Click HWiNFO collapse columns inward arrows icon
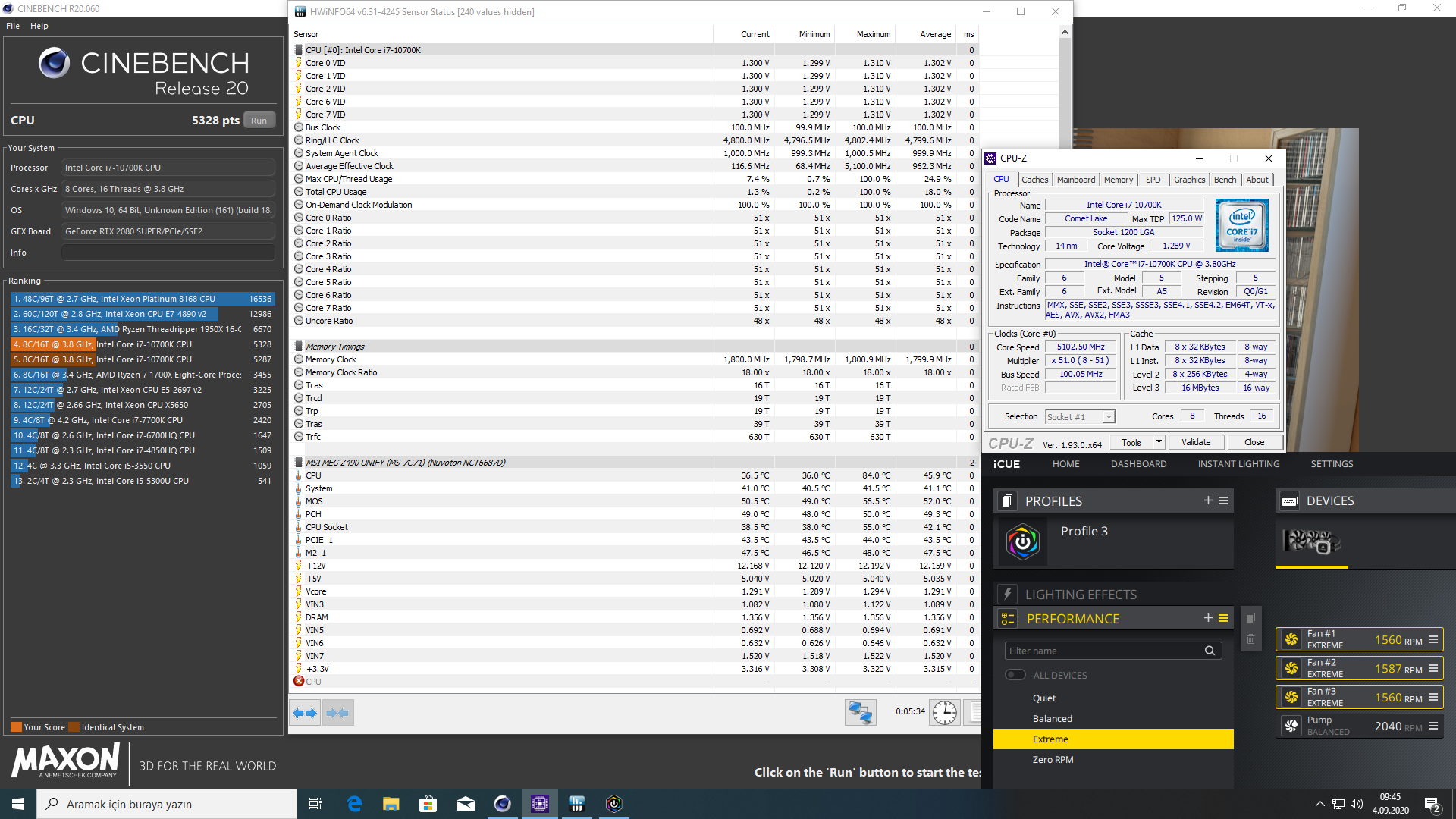This screenshot has width=1456, height=819. coord(337,713)
